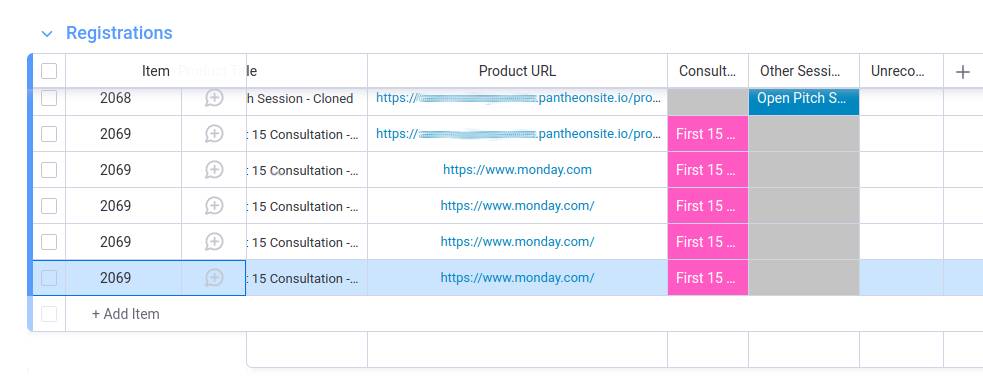Viewport: 983px width, 381px height.
Task: Open conversation icon in fourth 2069 row
Action: pos(214,242)
